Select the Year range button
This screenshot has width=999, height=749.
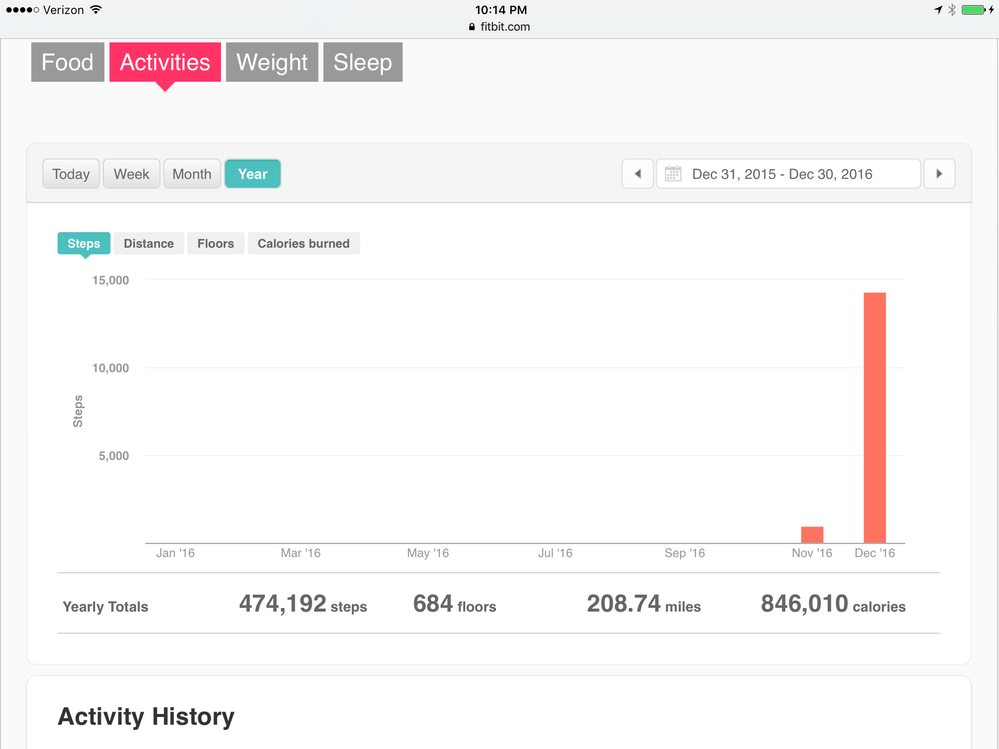[x=252, y=174]
